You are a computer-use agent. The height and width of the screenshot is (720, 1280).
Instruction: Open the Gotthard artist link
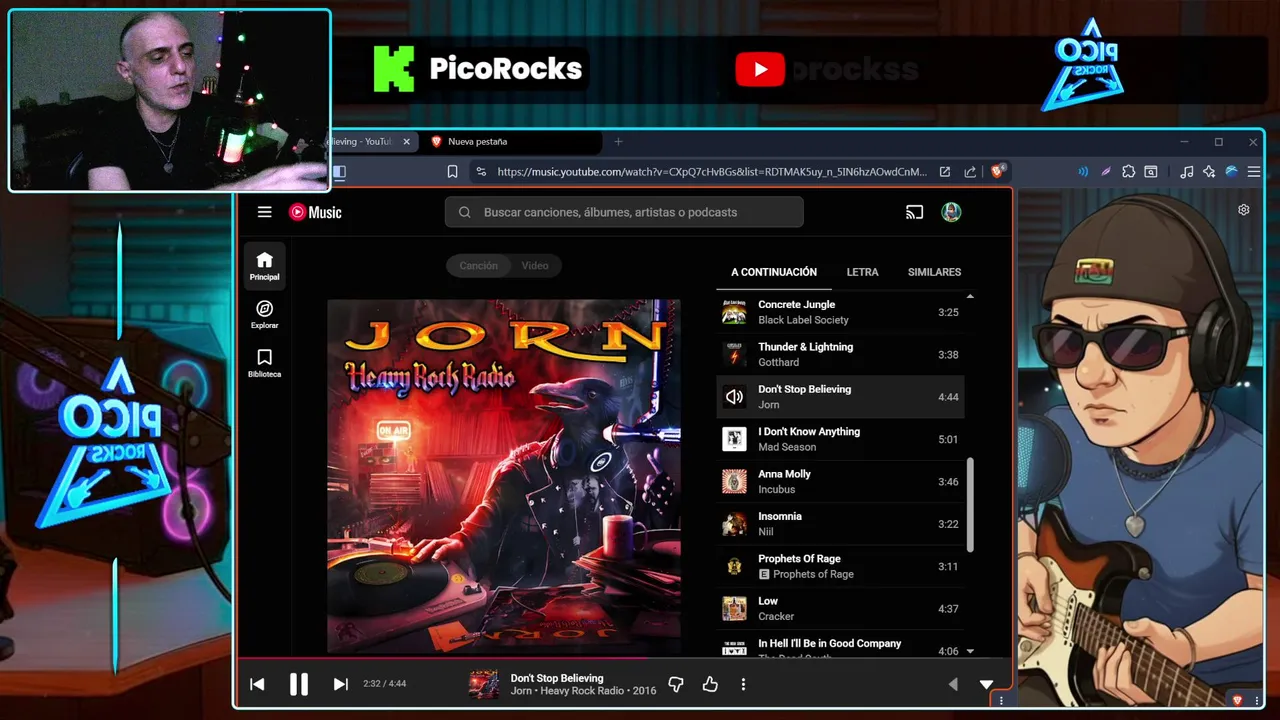[x=778, y=362]
